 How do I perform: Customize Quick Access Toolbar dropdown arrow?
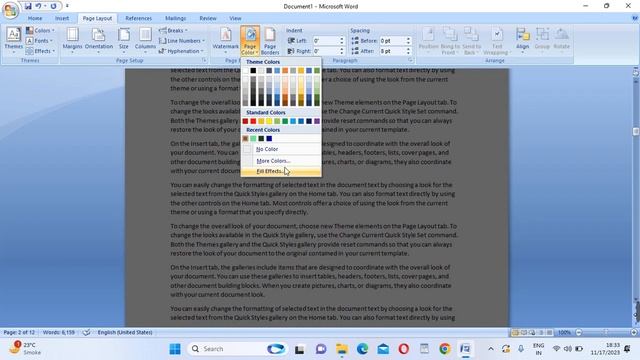coord(67,6)
